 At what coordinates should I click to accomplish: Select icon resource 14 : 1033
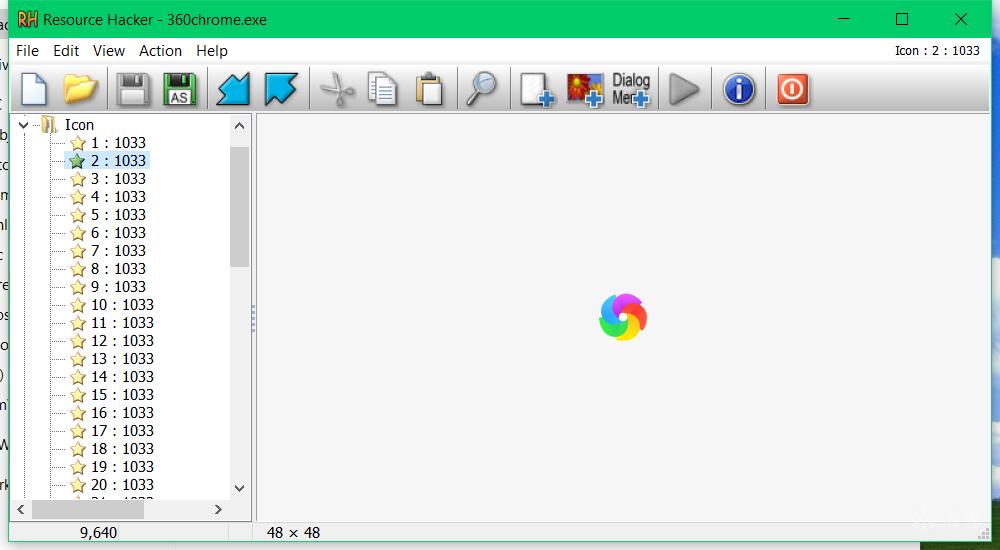pyautogui.click(x=122, y=376)
